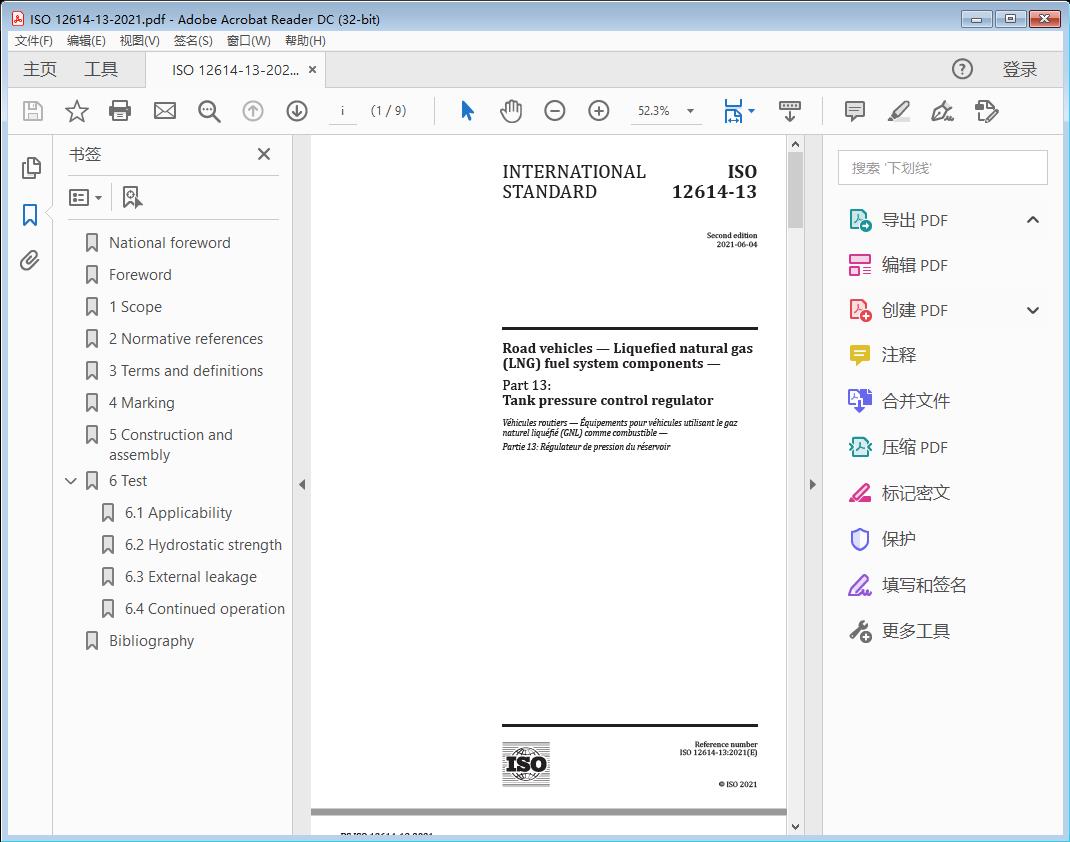The width and height of the screenshot is (1070, 842).
Task: Collapse the right tools pane arrow
Action: tap(812, 484)
